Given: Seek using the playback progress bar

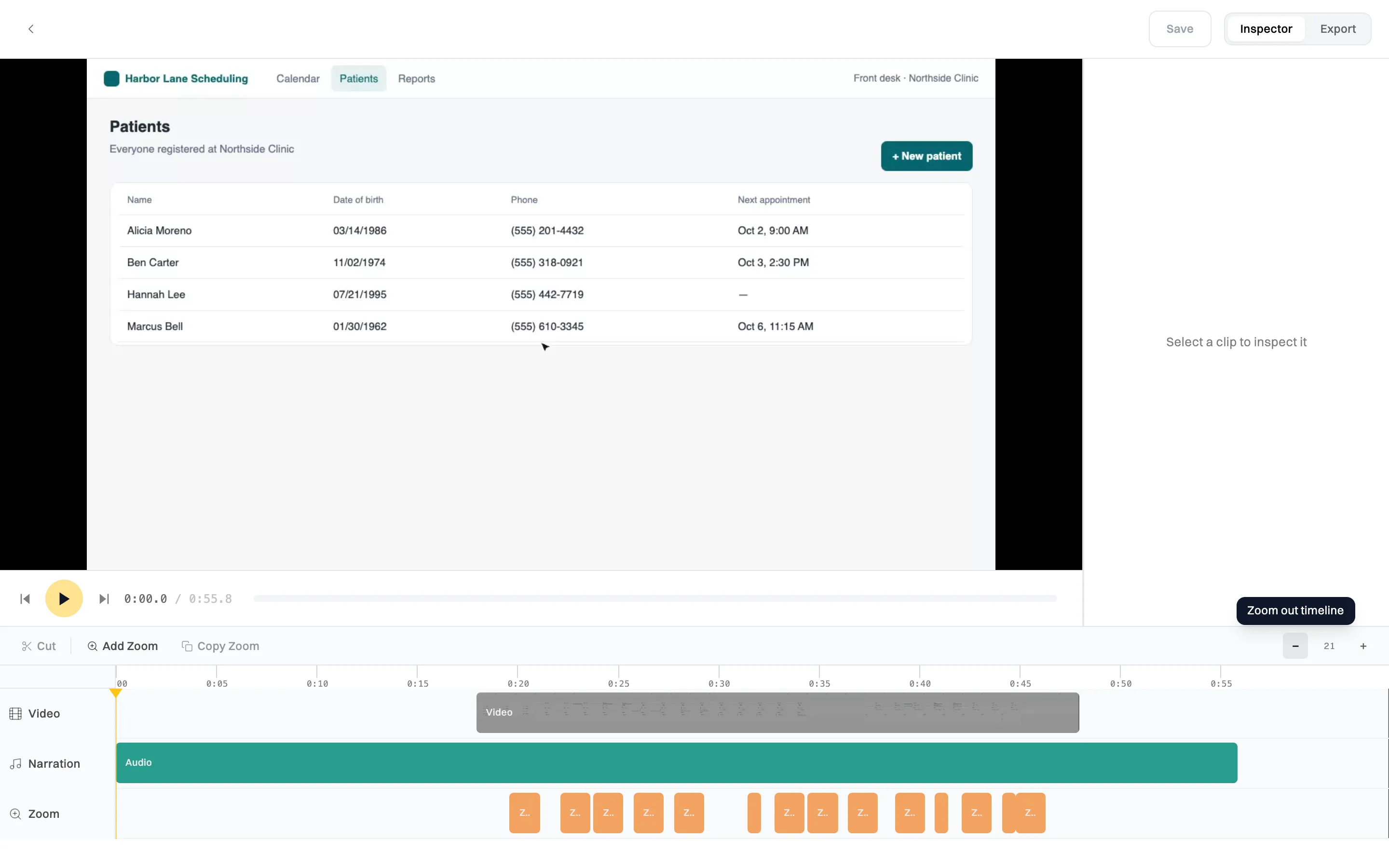Looking at the screenshot, I should point(655,599).
